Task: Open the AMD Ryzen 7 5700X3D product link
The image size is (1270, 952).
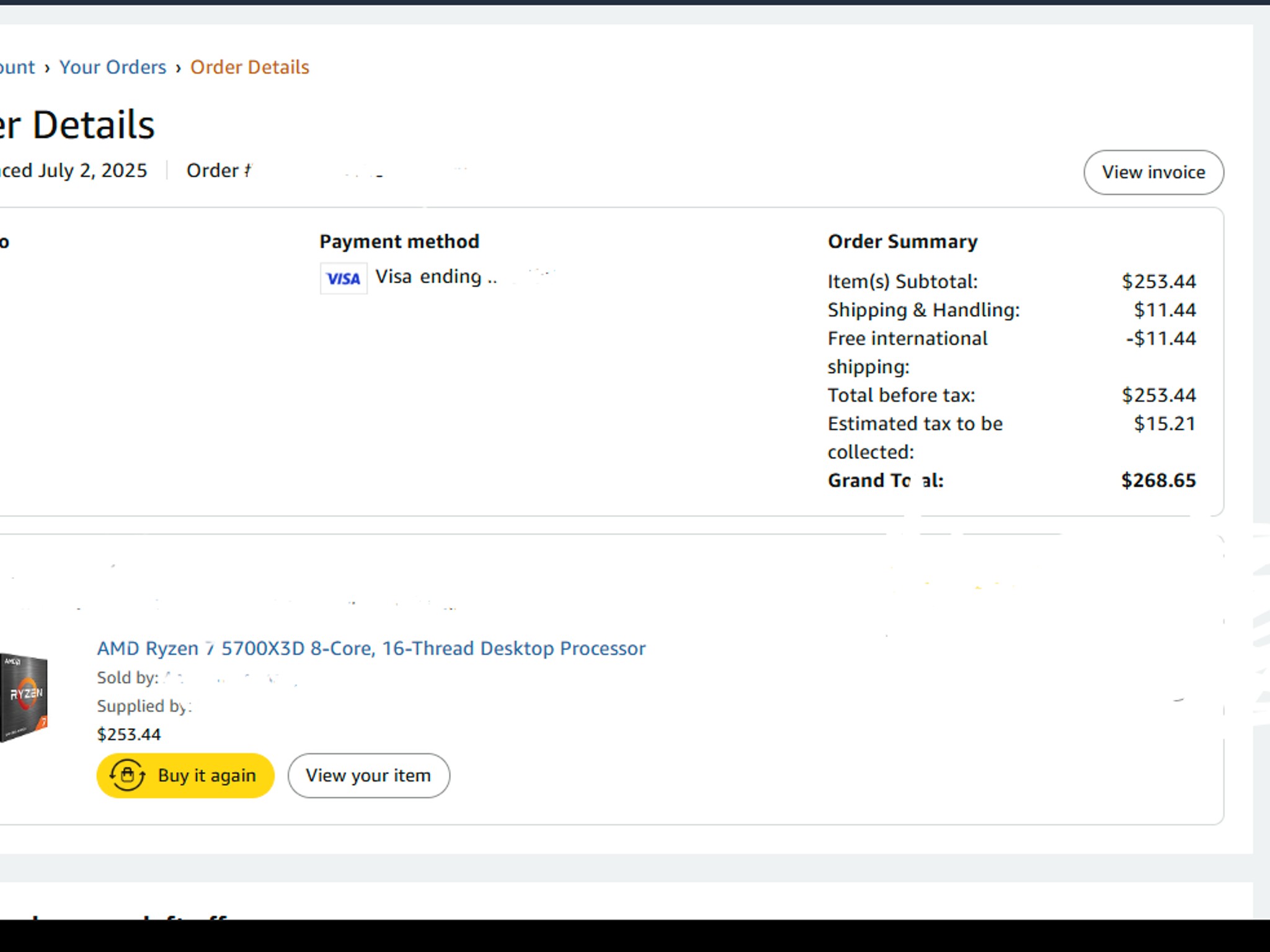Action: 371,648
